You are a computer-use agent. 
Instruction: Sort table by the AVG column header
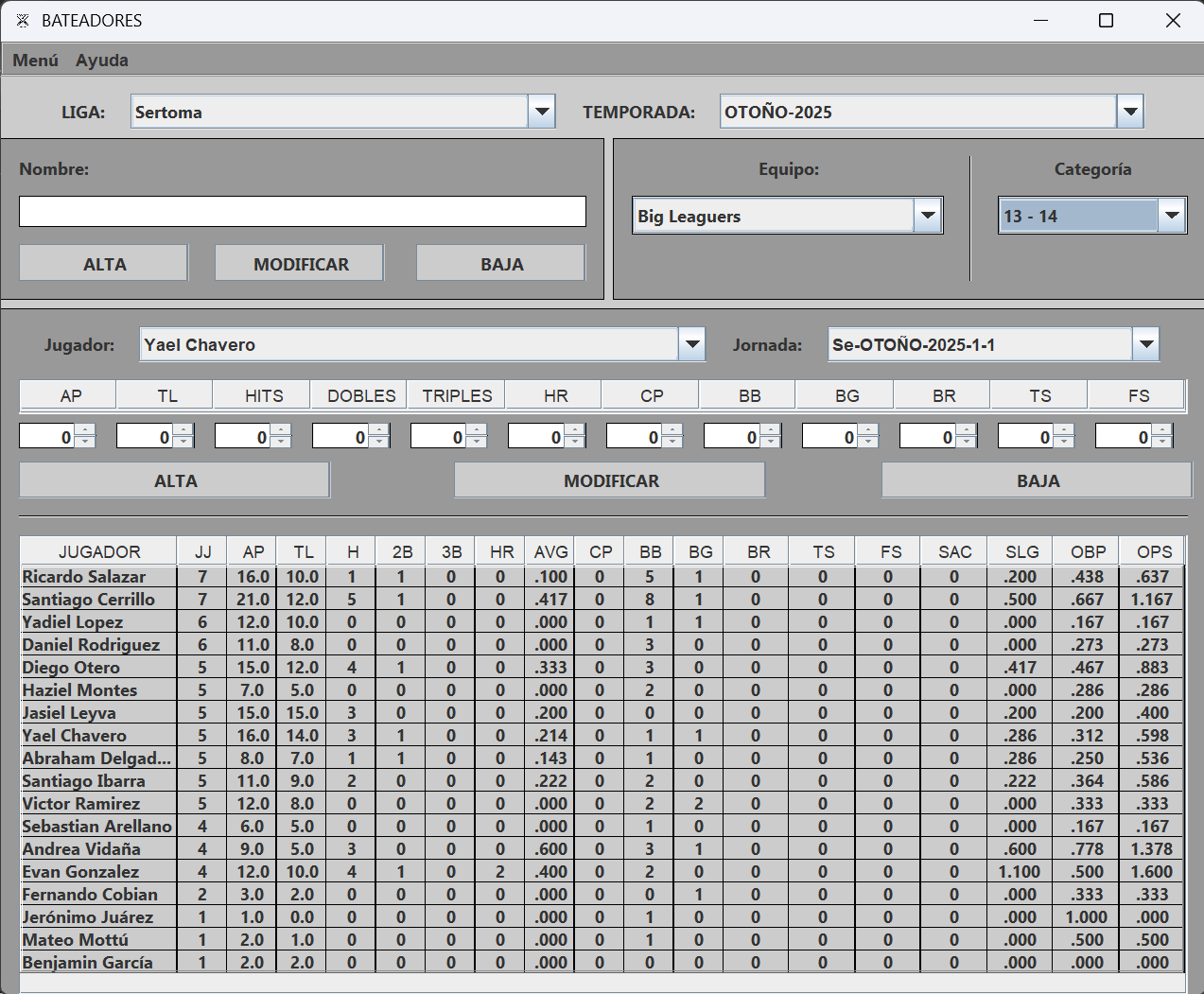pos(550,551)
